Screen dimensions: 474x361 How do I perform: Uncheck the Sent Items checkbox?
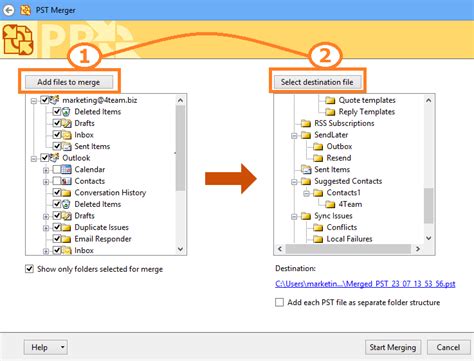pos(57,146)
